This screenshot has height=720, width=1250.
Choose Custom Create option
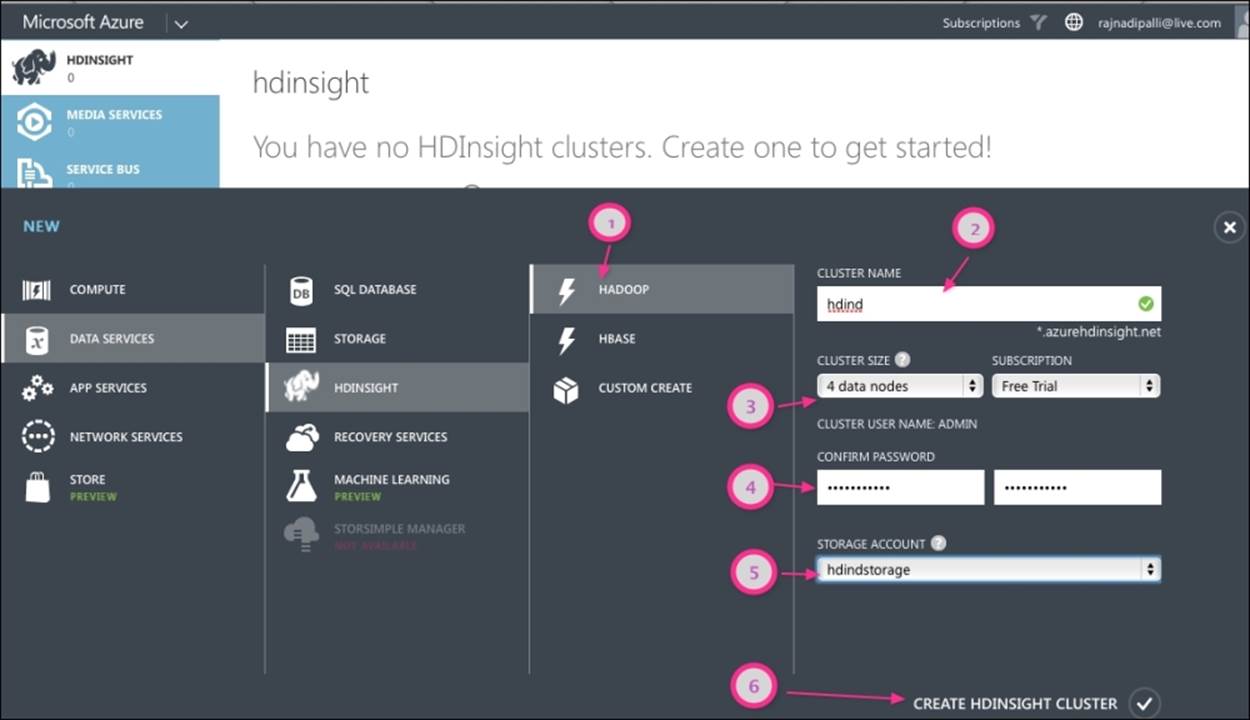point(661,388)
